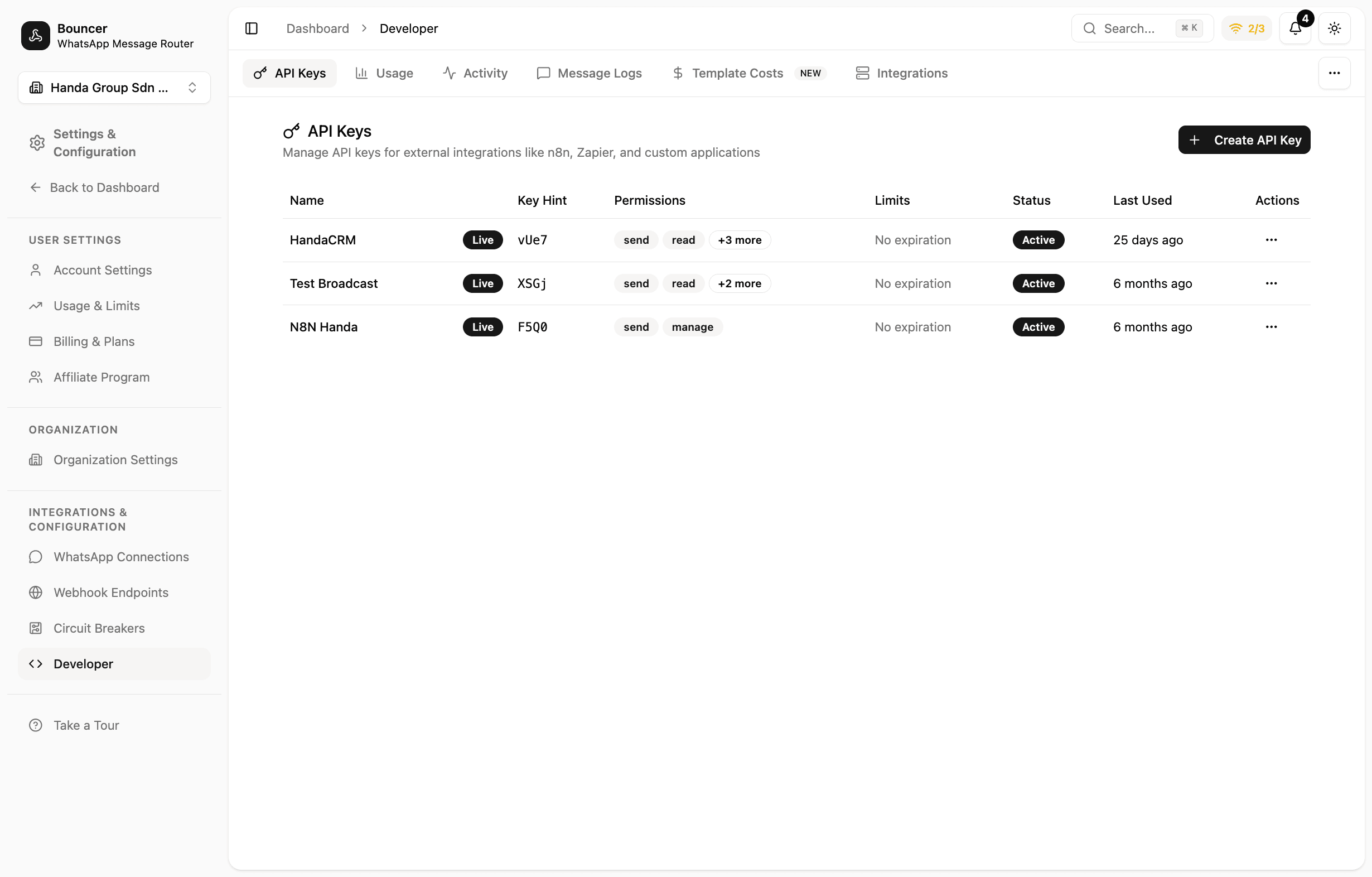
Task: Click the Test Broadcast key name
Action: tap(334, 283)
